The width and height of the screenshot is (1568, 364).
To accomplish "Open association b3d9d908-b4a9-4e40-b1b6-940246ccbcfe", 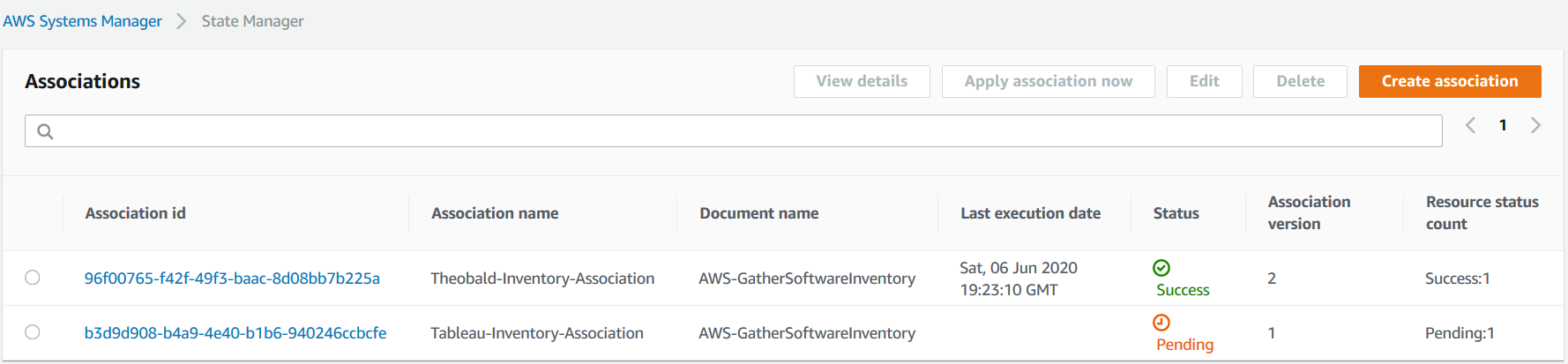I will (235, 333).
